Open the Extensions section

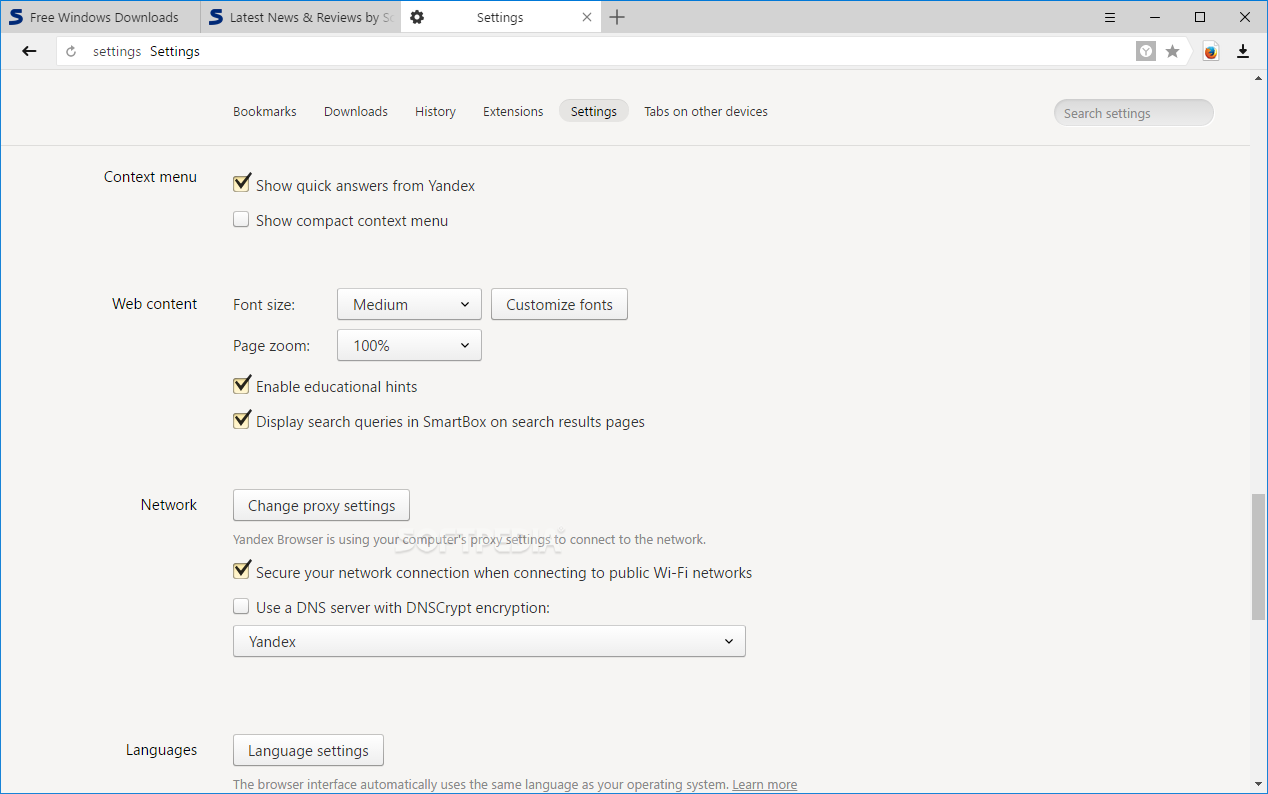pyautogui.click(x=513, y=111)
